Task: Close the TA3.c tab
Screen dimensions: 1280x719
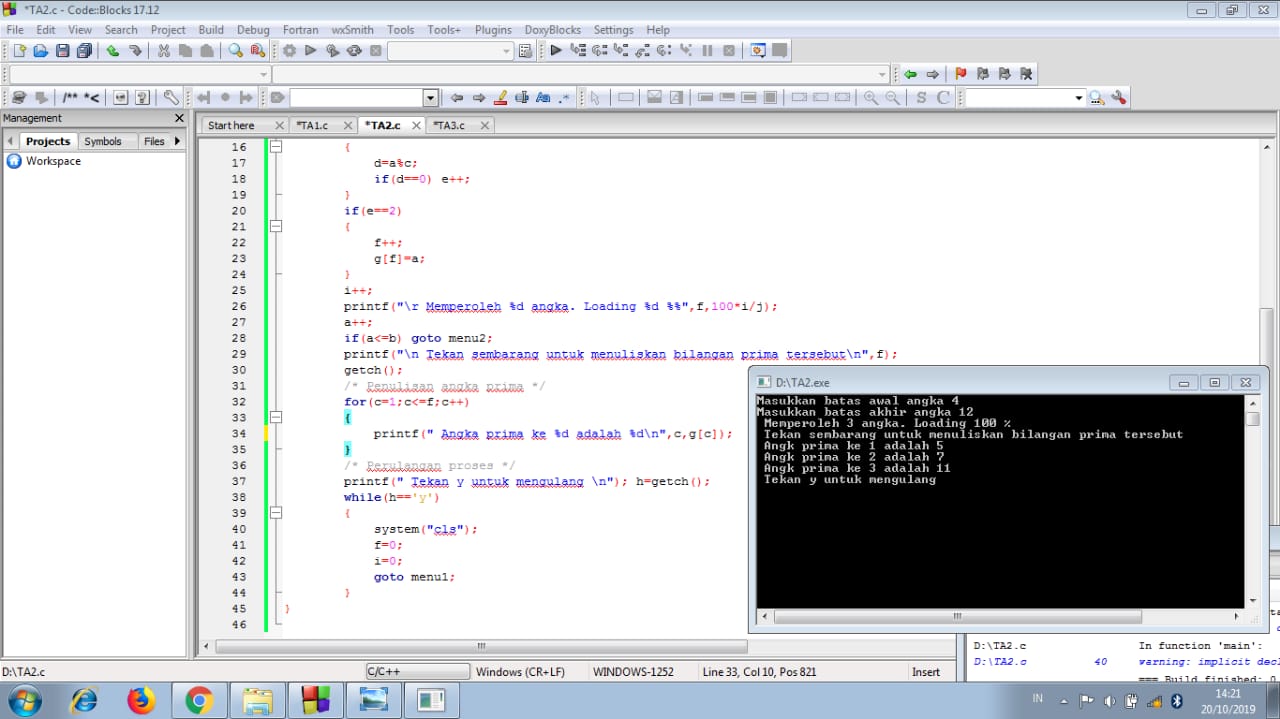Action: click(485, 126)
